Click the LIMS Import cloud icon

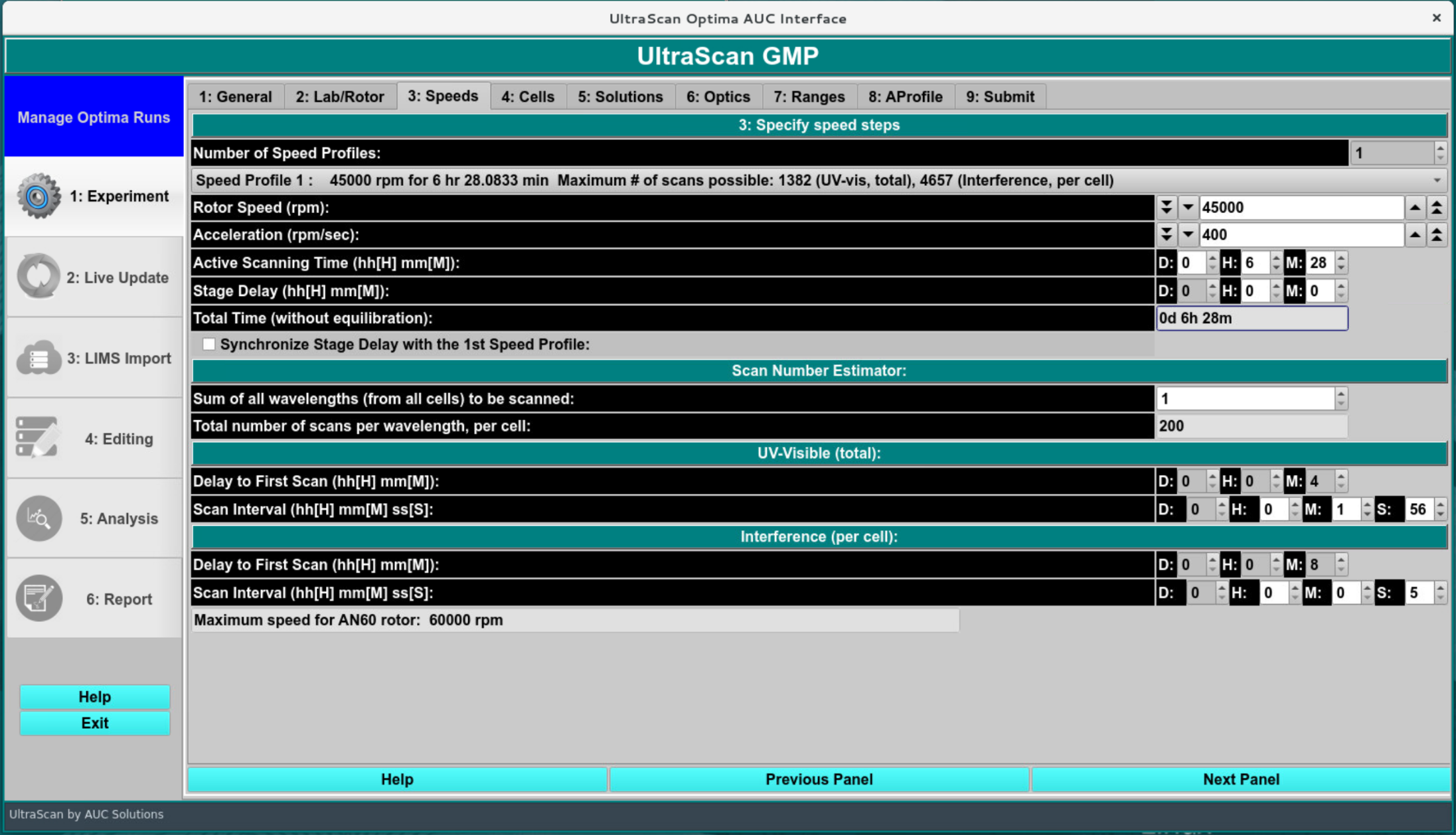point(38,358)
